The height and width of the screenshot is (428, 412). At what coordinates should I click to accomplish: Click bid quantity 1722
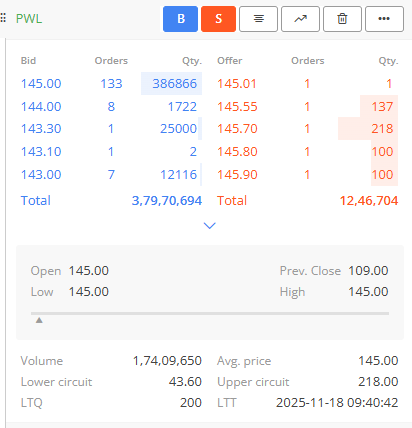click(x=182, y=107)
